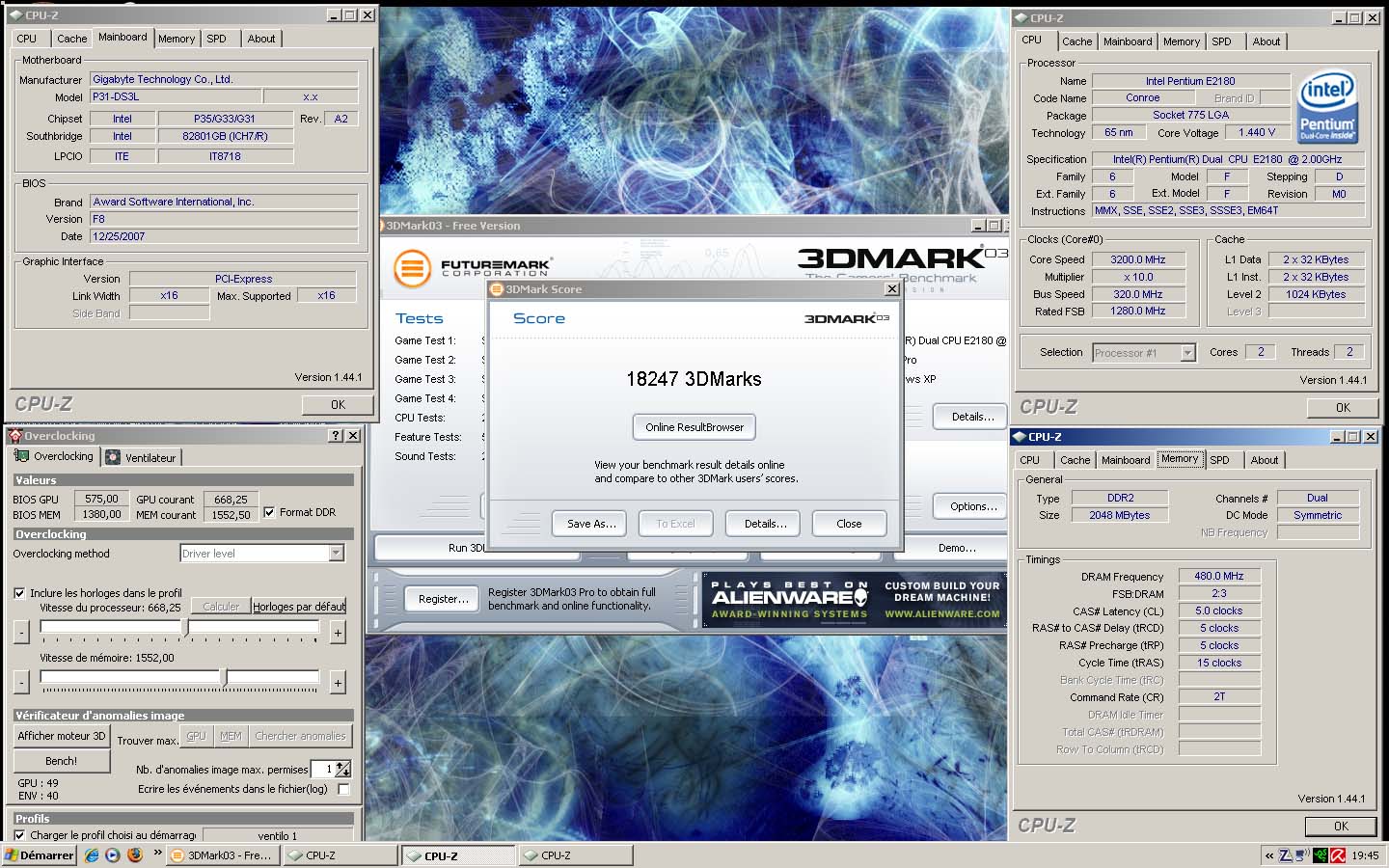
Task: Open Firefox from the quick launch bar
Action: [x=134, y=854]
